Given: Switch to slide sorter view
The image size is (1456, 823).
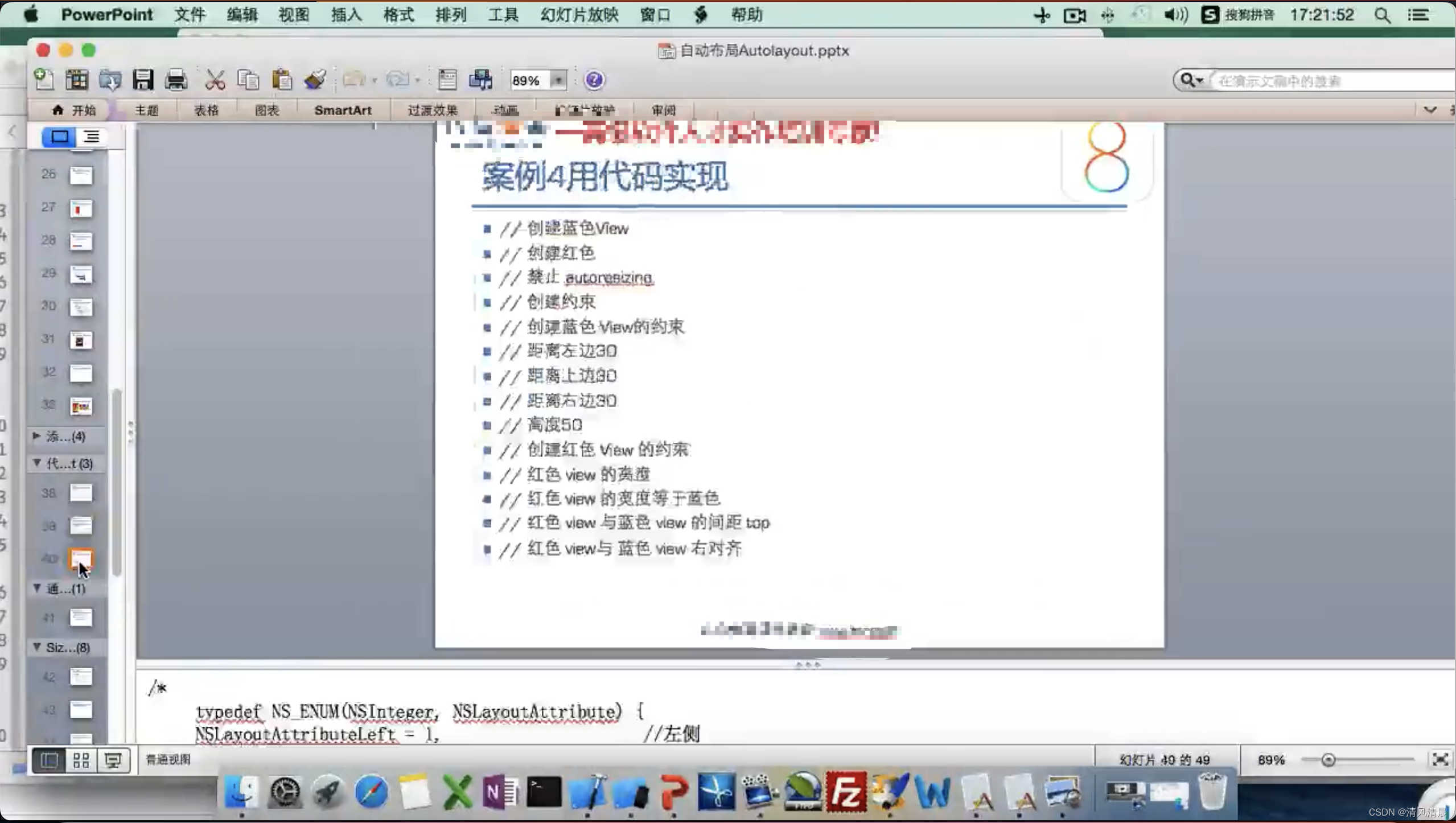Looking at the screenshot, I should (x=81, y=760).
